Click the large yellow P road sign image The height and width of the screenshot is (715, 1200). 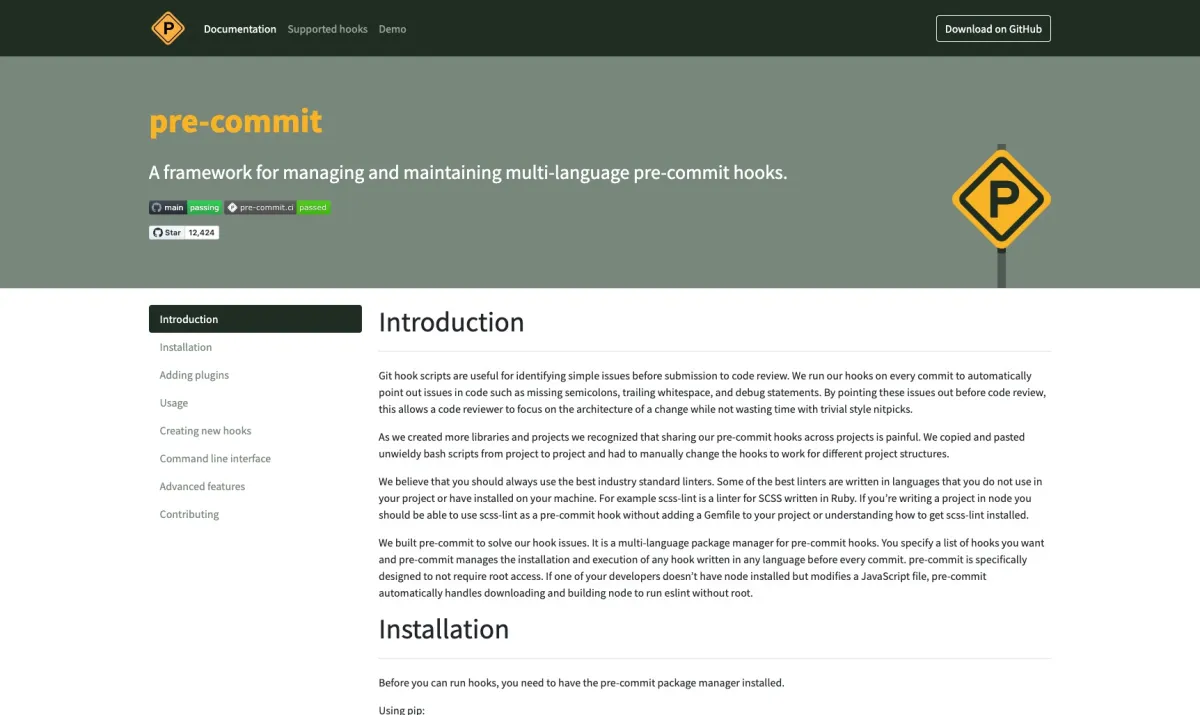pos(1001,214)
